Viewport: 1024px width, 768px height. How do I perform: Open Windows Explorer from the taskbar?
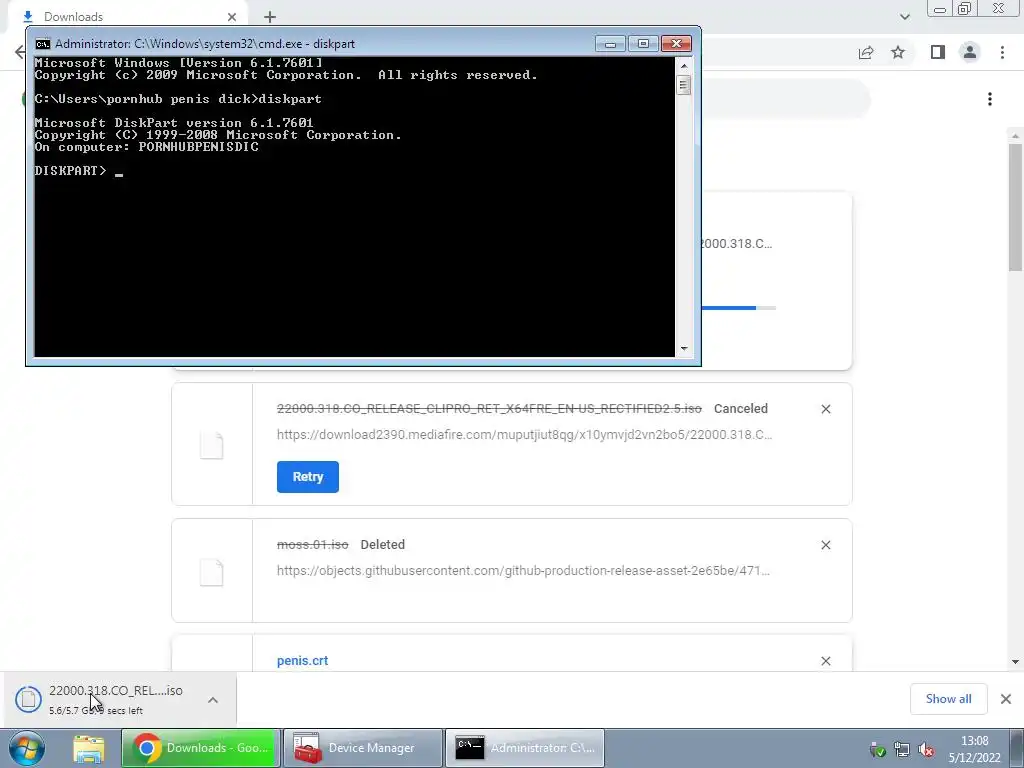point(88,748)
